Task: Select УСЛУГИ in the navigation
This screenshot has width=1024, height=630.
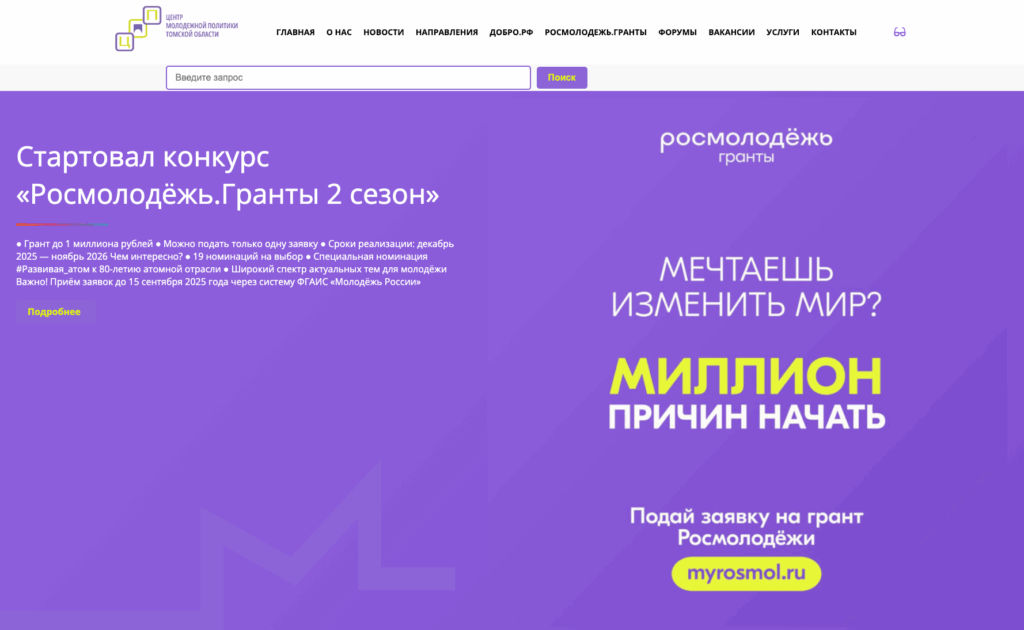Action: (x=782, y=32)
